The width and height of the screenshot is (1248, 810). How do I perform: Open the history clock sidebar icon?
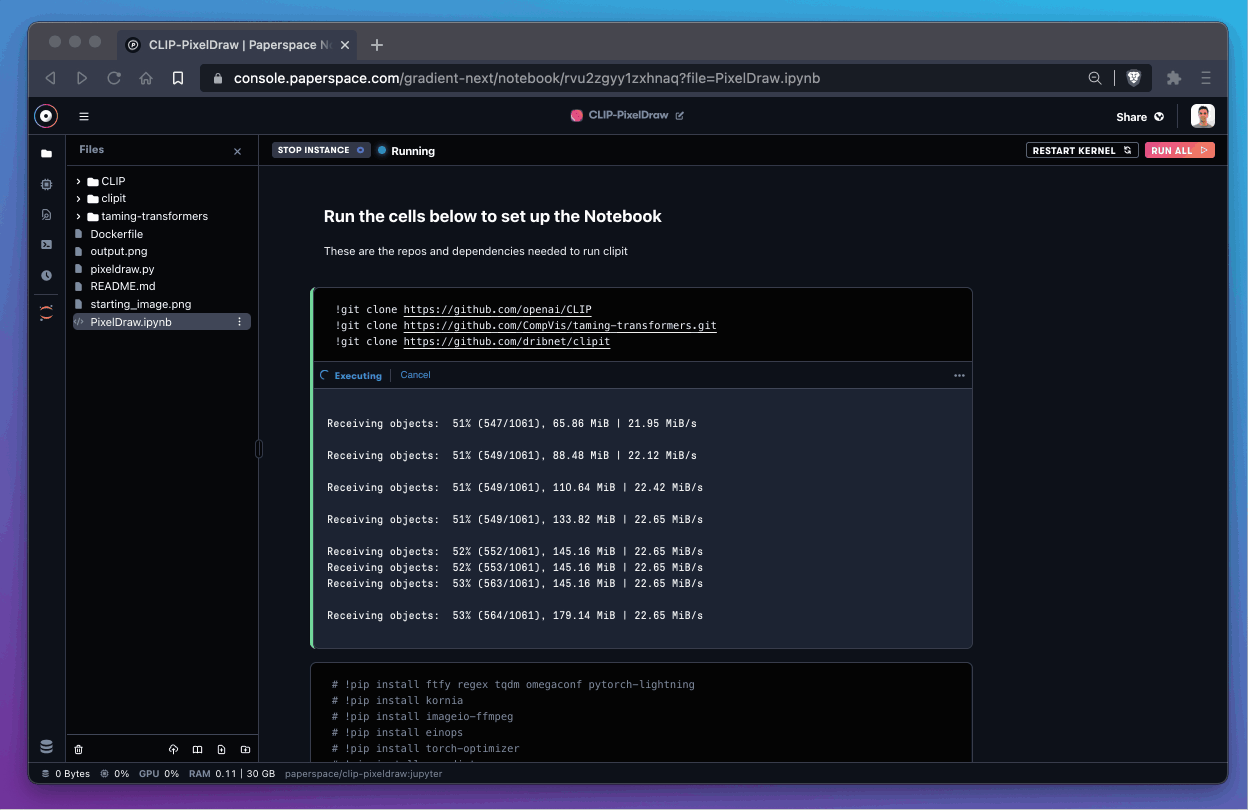pyautogui.click(x=46, y=275)
